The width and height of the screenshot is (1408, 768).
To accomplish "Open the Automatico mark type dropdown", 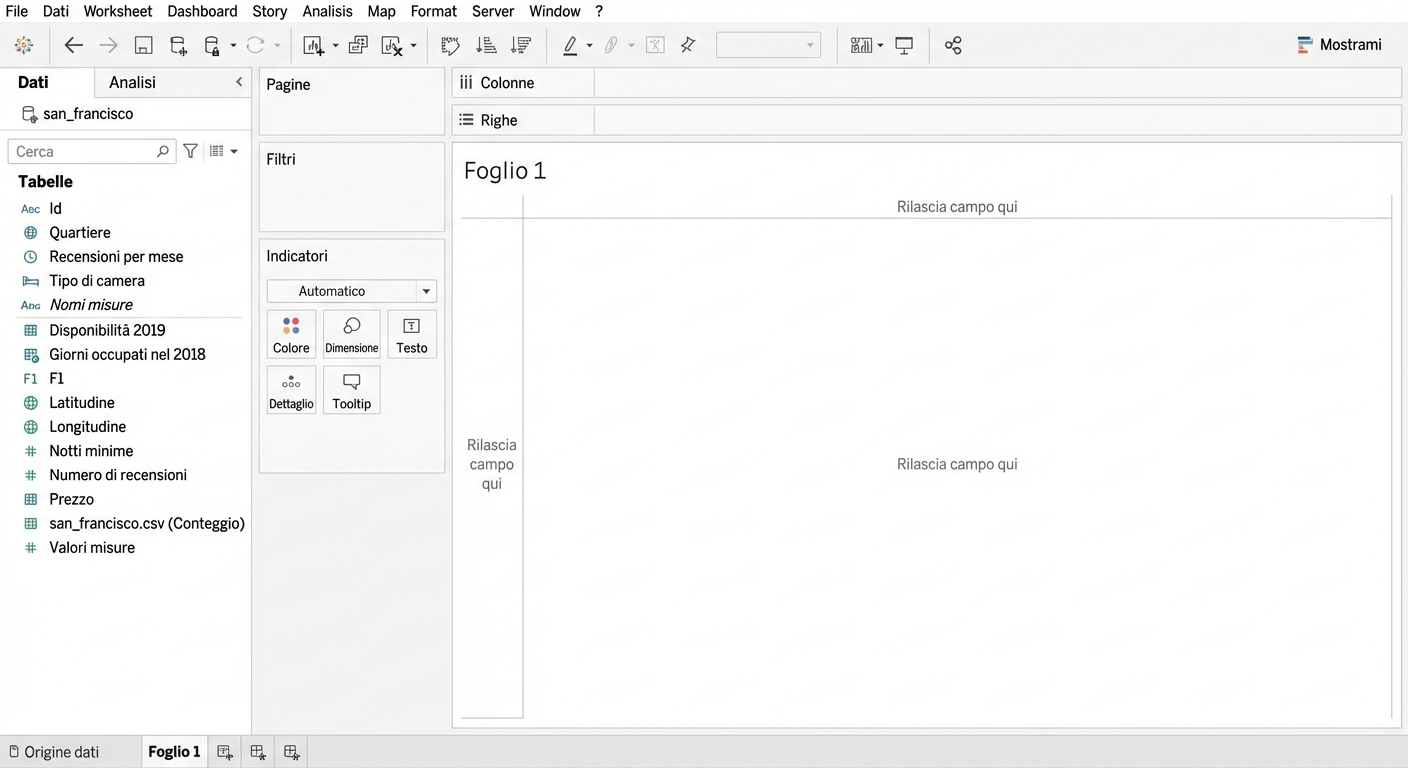I will (351, 291).
